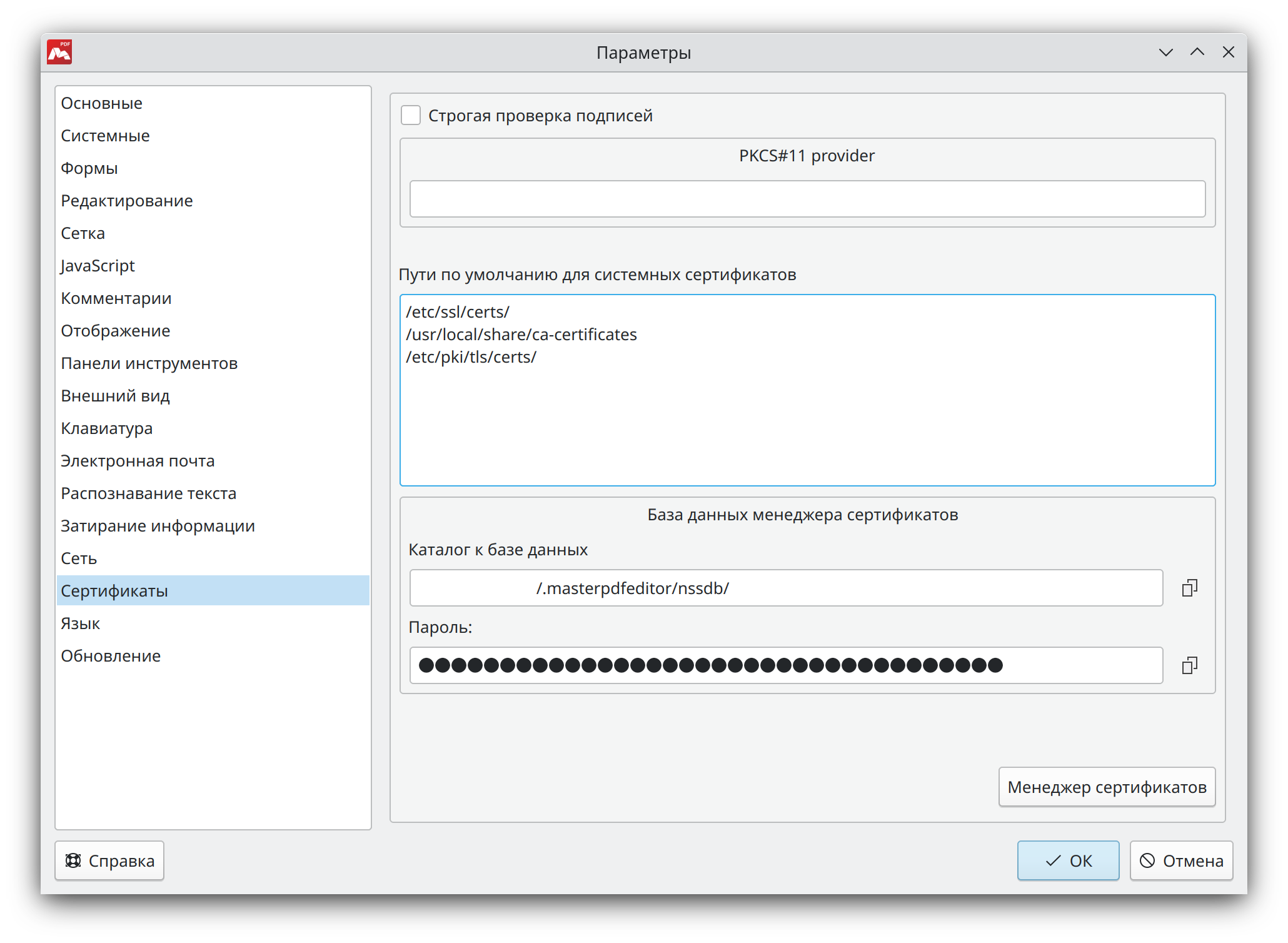
Task: Close the Параметры dialog window
Action: [x=1228, y=53]
